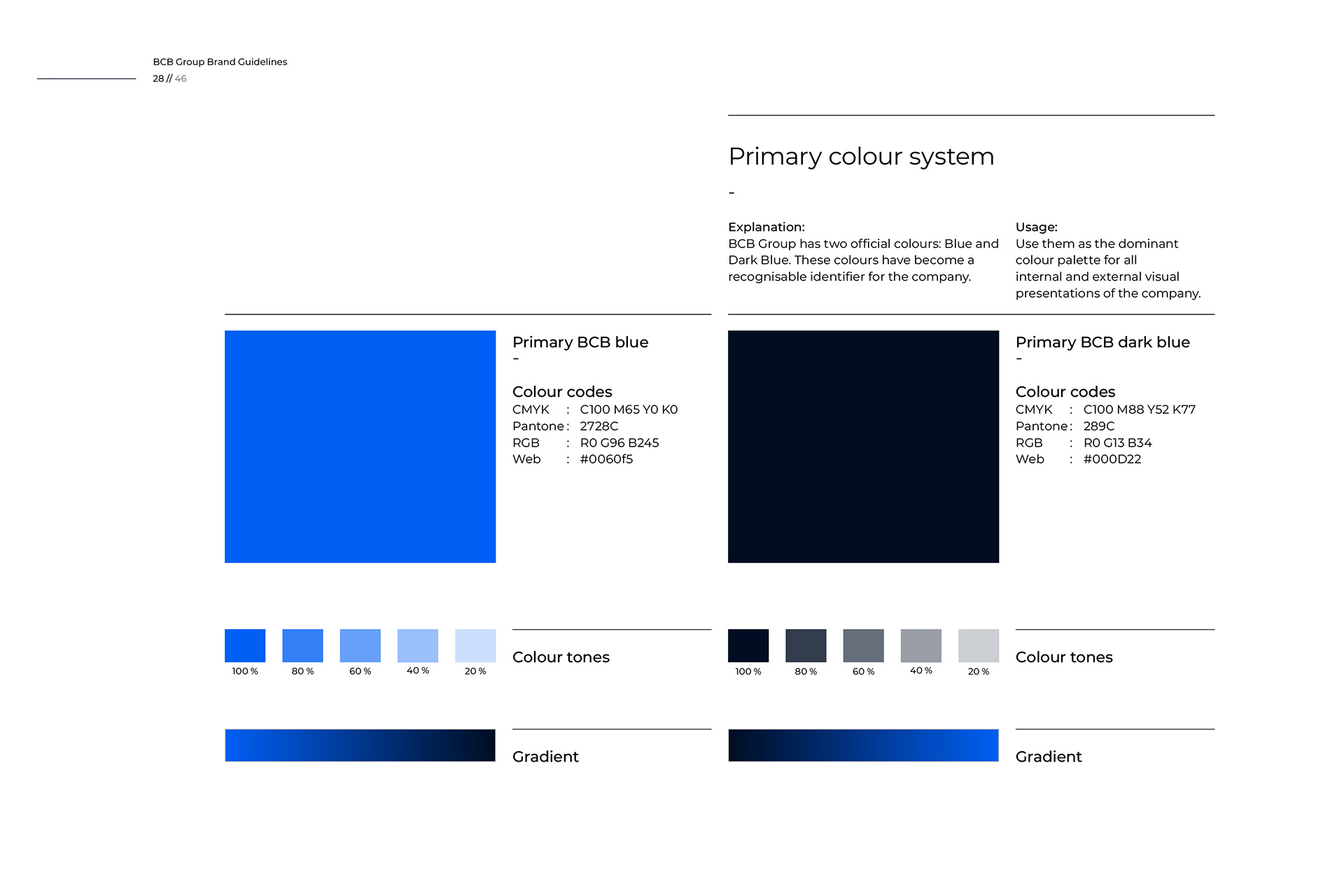The image size is (1344, 896).
Task: Click the #0060f5 web colour code
Action: point(606,459)
